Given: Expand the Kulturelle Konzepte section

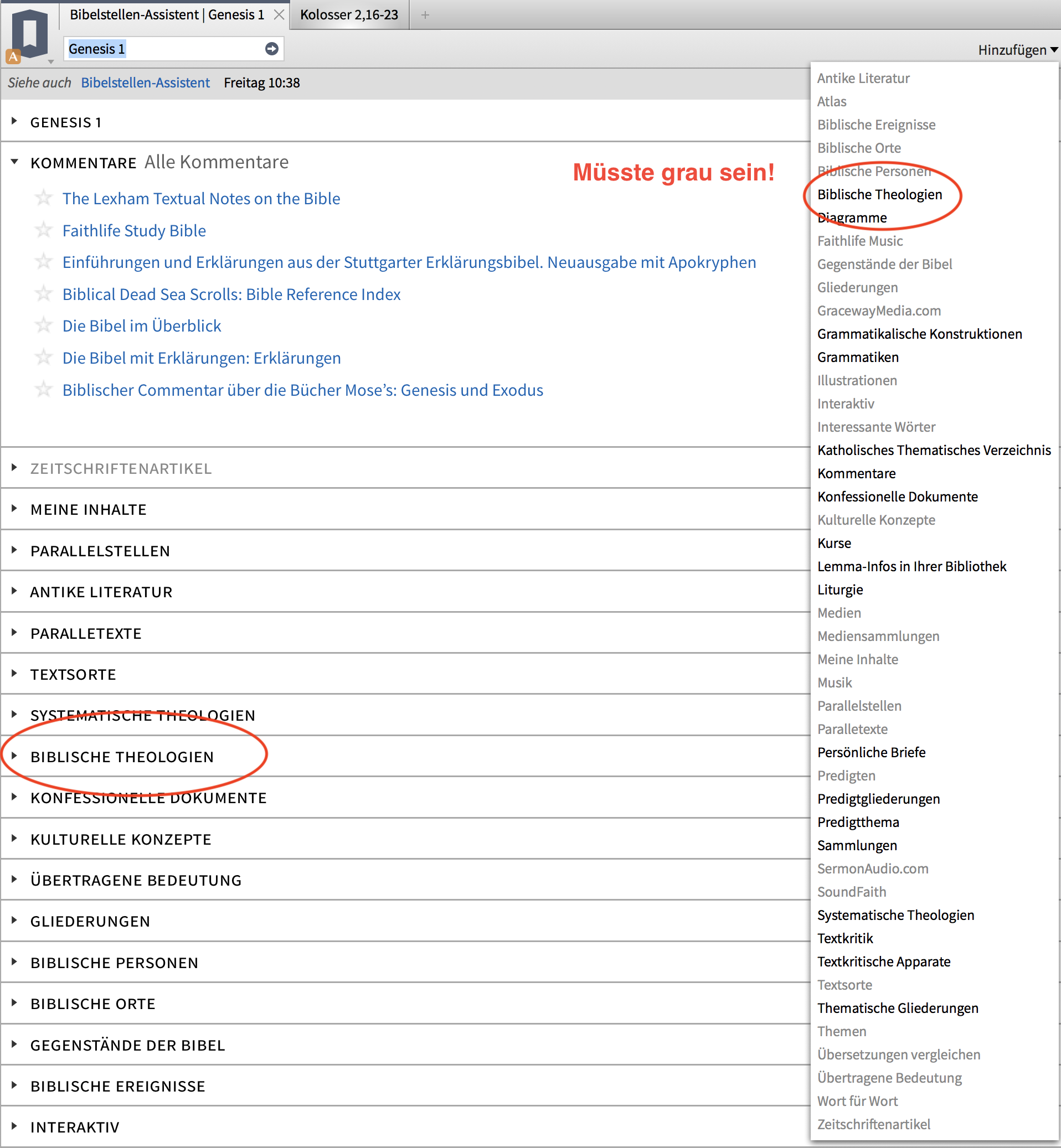Looking at the screenshot, I should coord(14,839).
